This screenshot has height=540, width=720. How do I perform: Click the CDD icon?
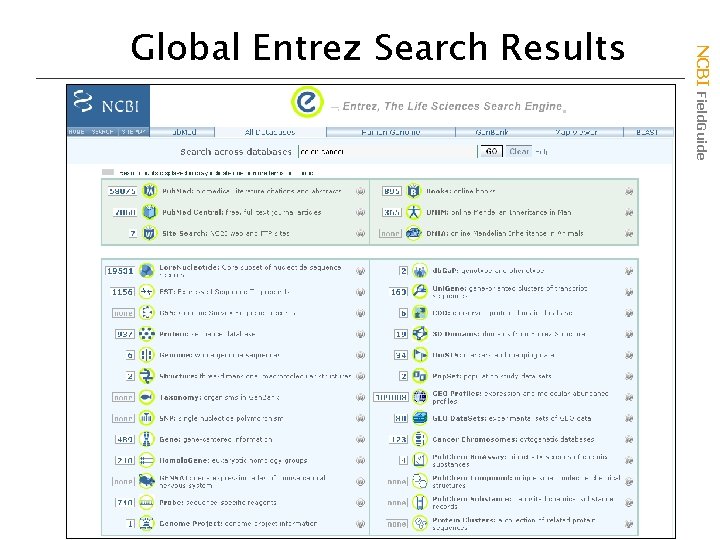[419, 313]
